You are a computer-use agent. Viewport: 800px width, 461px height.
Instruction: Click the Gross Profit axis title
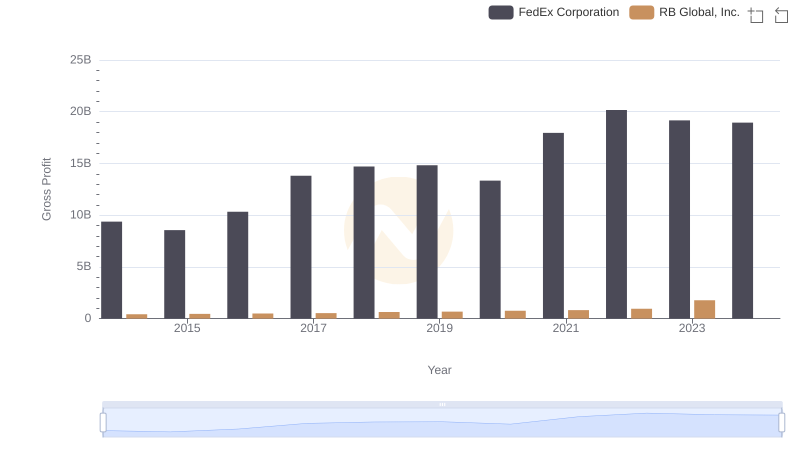click(x=46, y=189)
